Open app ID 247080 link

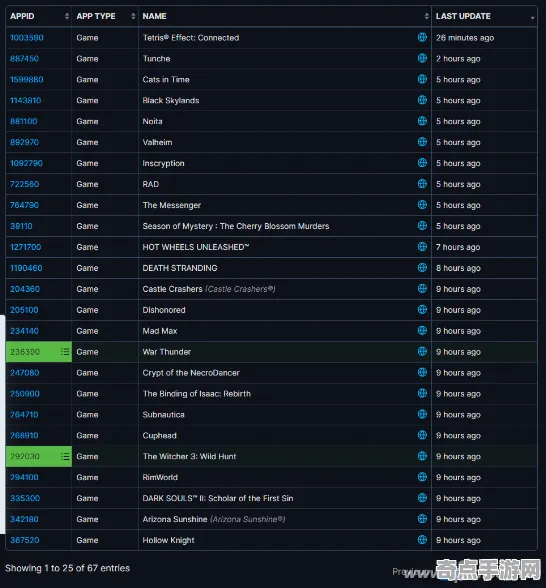[25, 373]
